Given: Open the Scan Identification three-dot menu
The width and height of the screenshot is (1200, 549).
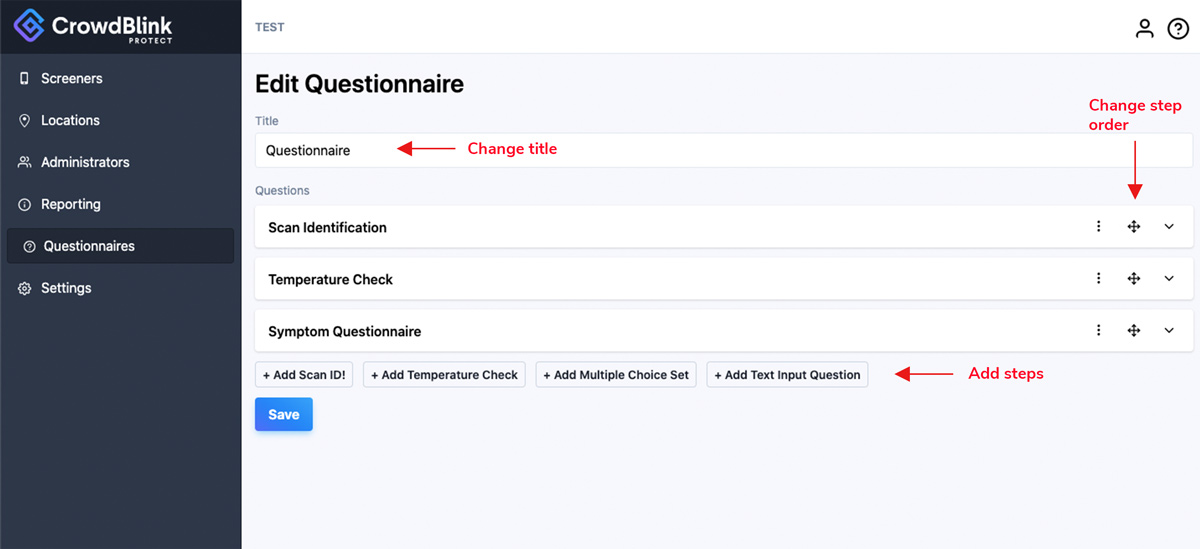Looking at the screenshot, I should [x=1099, y=227].
